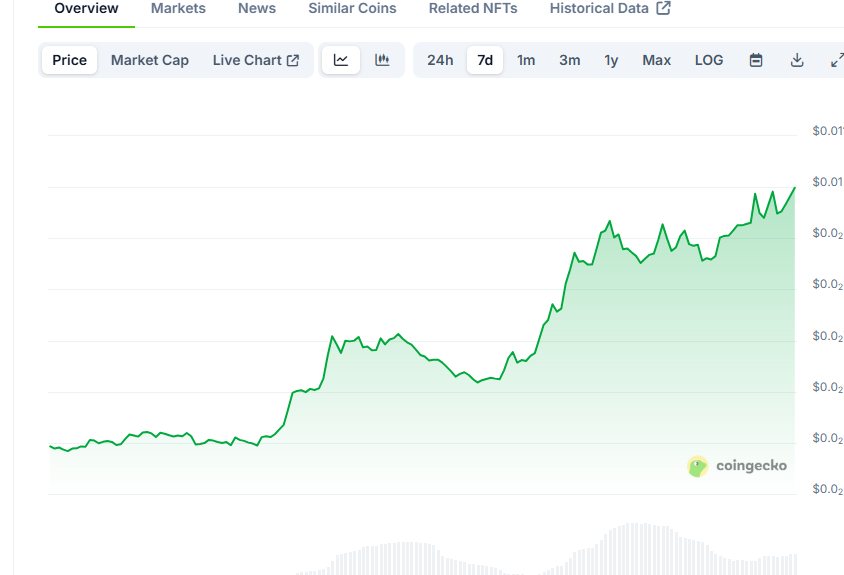Select the Market Cap chart mode
Viewport: 844px width, 575px height.
point(150,60)
